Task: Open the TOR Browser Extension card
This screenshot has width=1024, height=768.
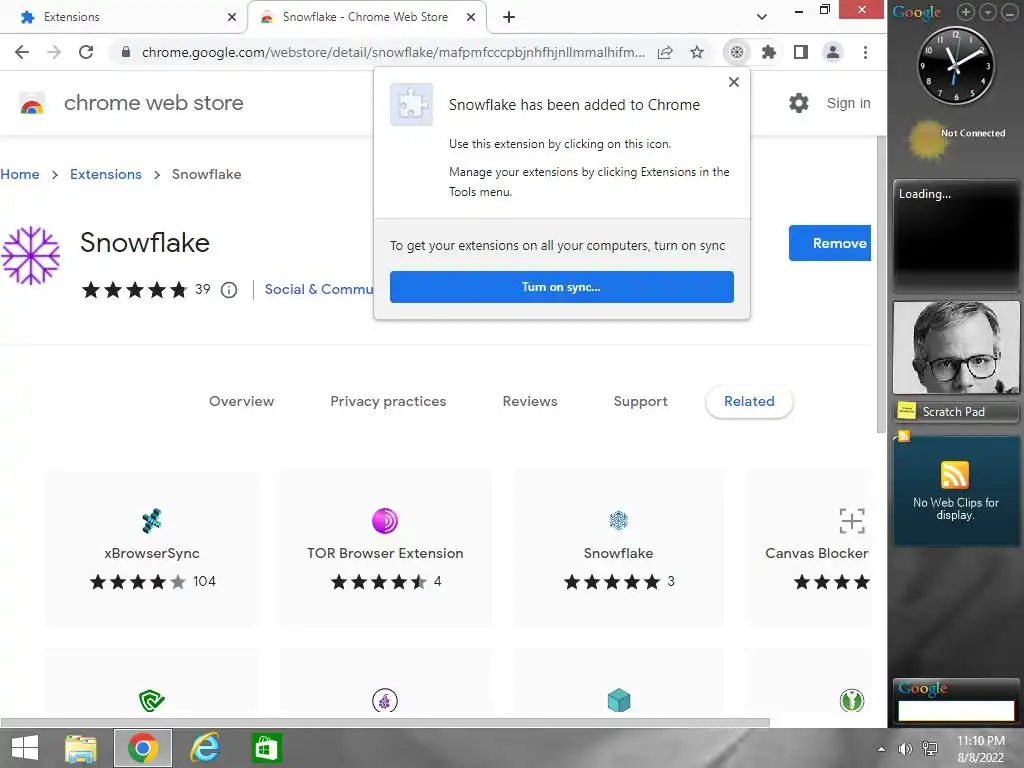Action: coord(385,549)
